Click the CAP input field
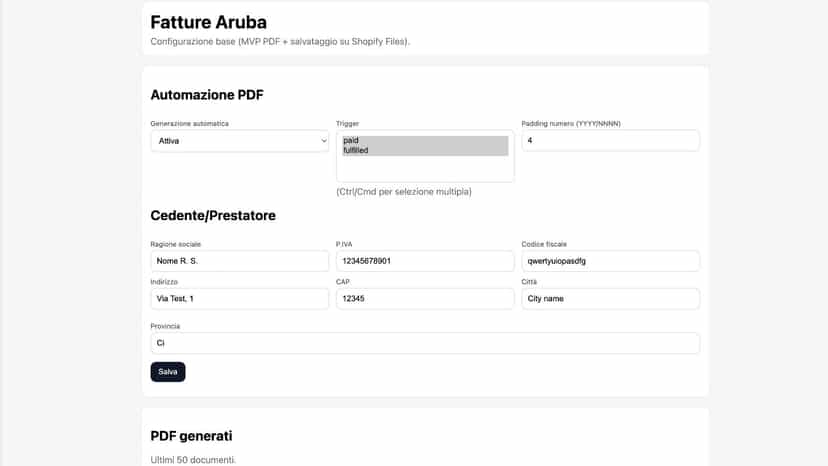The image size is (828, 466). tap(425, 299)
